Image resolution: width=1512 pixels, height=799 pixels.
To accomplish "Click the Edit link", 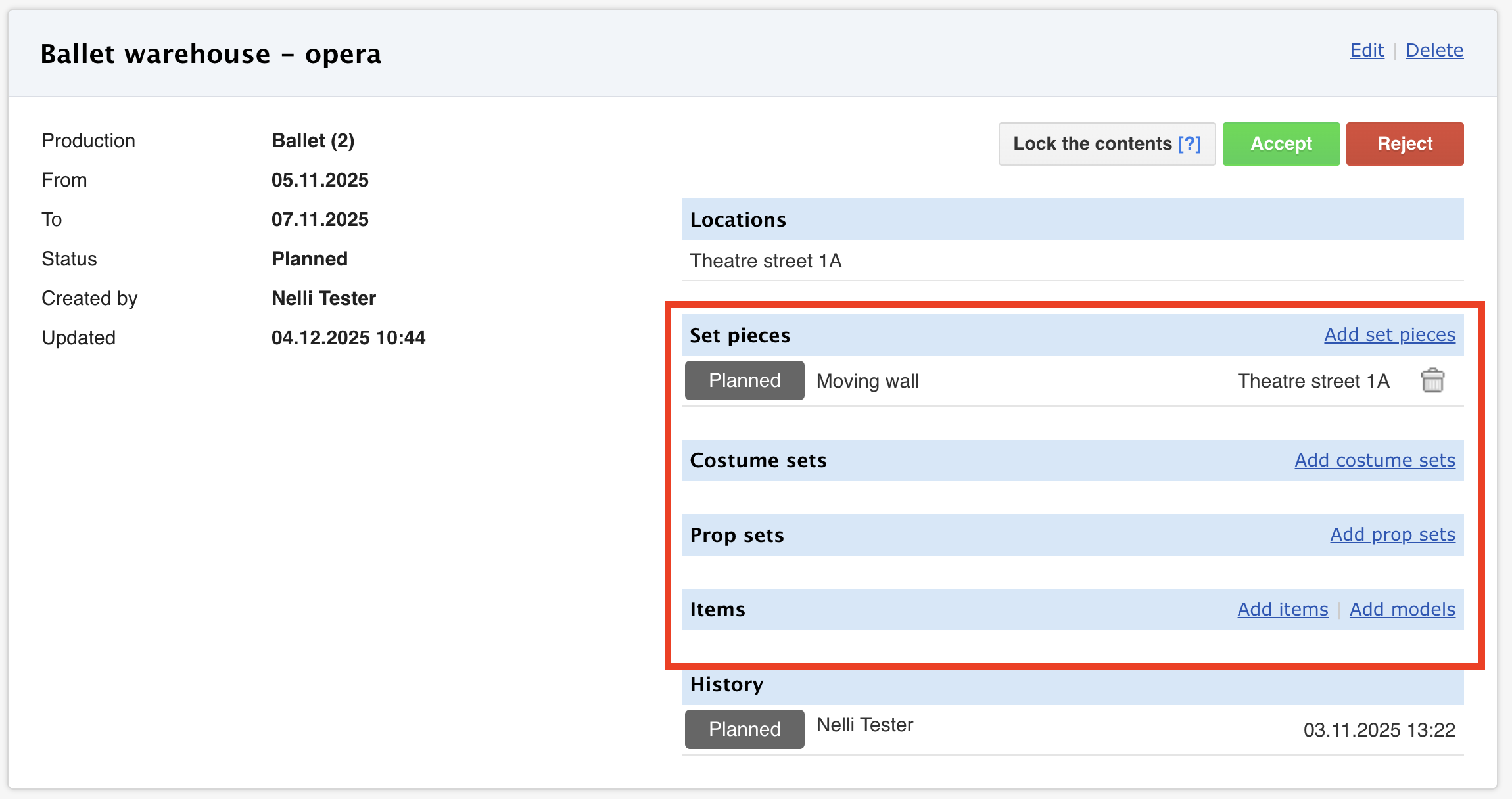I will pyautogui.click(x=1367, y=51).
